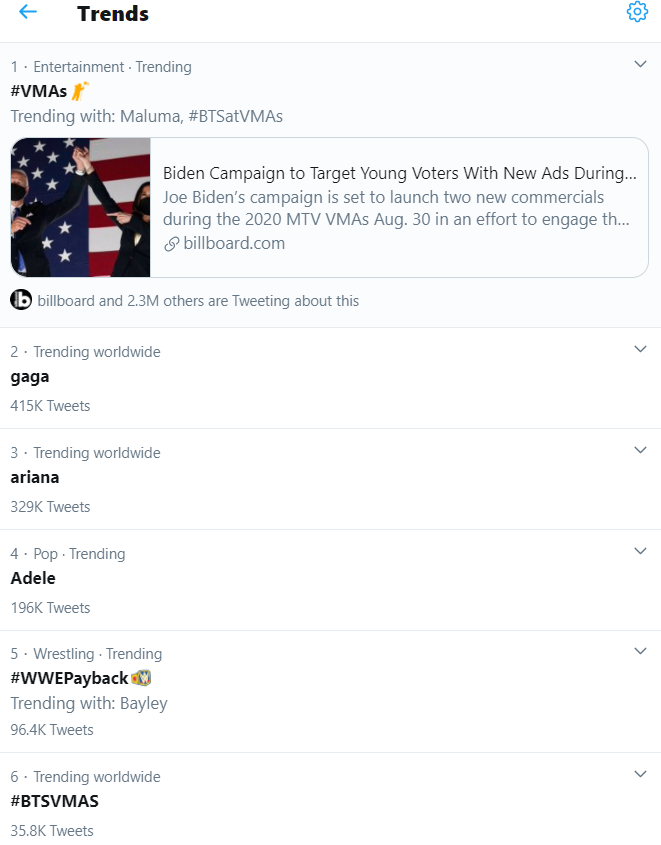
Task: Click the billboard avatar logo
Action: tap(21, 300)
